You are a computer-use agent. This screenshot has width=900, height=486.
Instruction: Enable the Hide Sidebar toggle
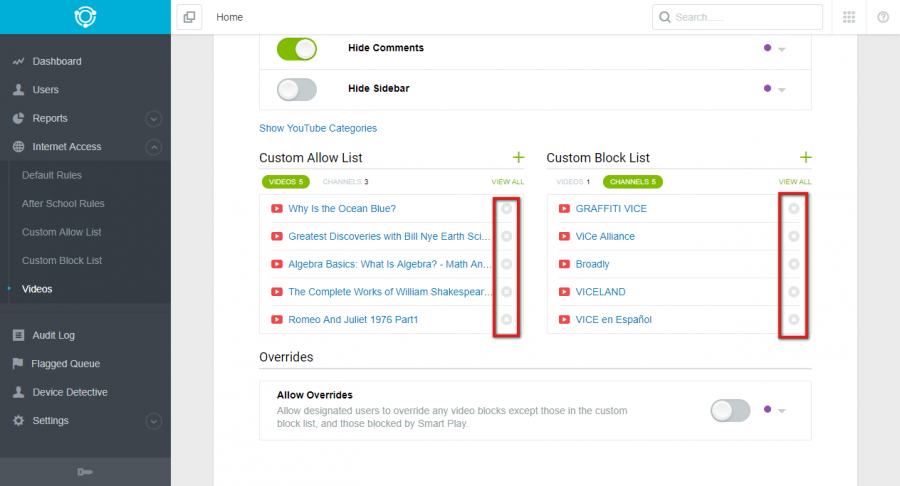click(297, 90)
